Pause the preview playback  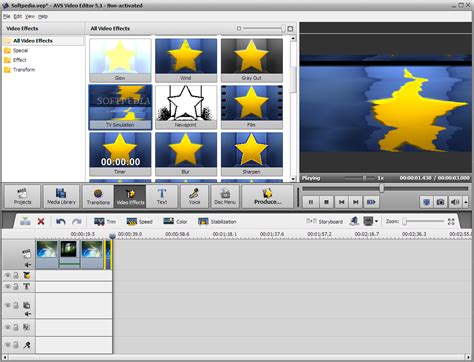(311, 202)
